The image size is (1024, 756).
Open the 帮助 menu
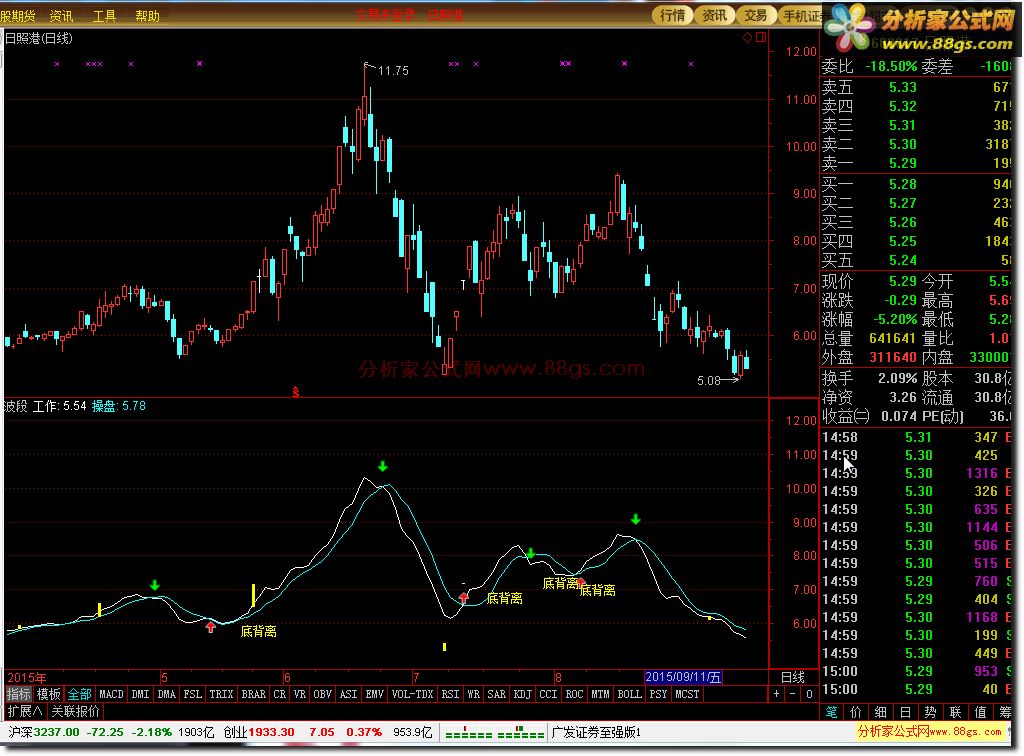click(148, 16)
